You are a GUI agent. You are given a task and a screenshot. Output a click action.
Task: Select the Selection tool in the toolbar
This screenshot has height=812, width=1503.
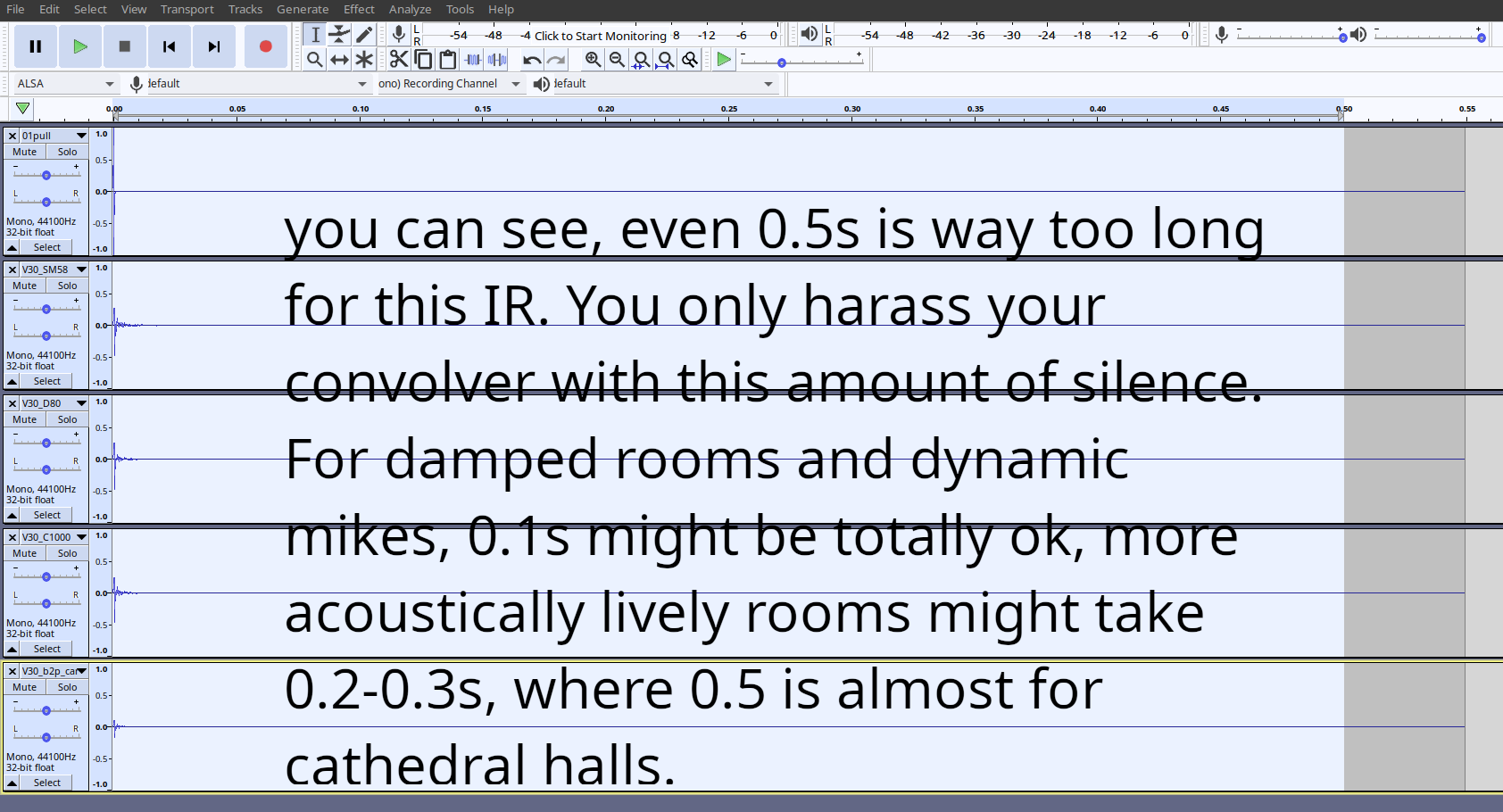(x=314, y=34)
